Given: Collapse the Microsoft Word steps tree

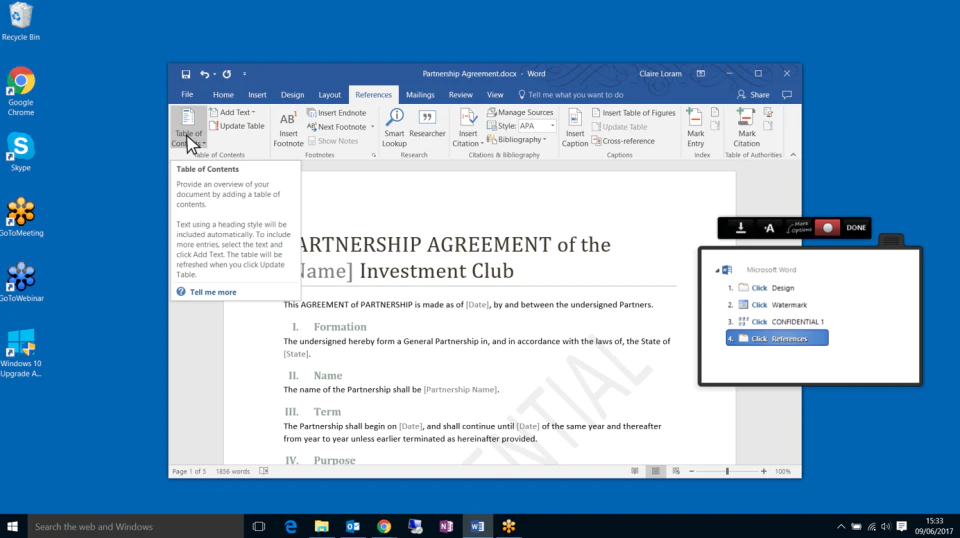Looking at the screenshot, I should [717, 270].
